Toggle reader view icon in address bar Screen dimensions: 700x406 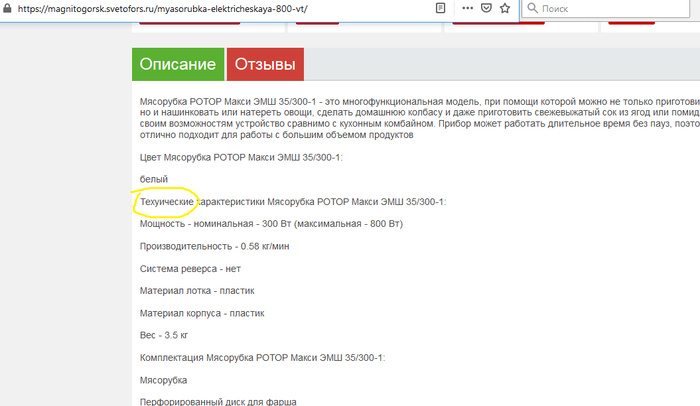tap(440, 8)
